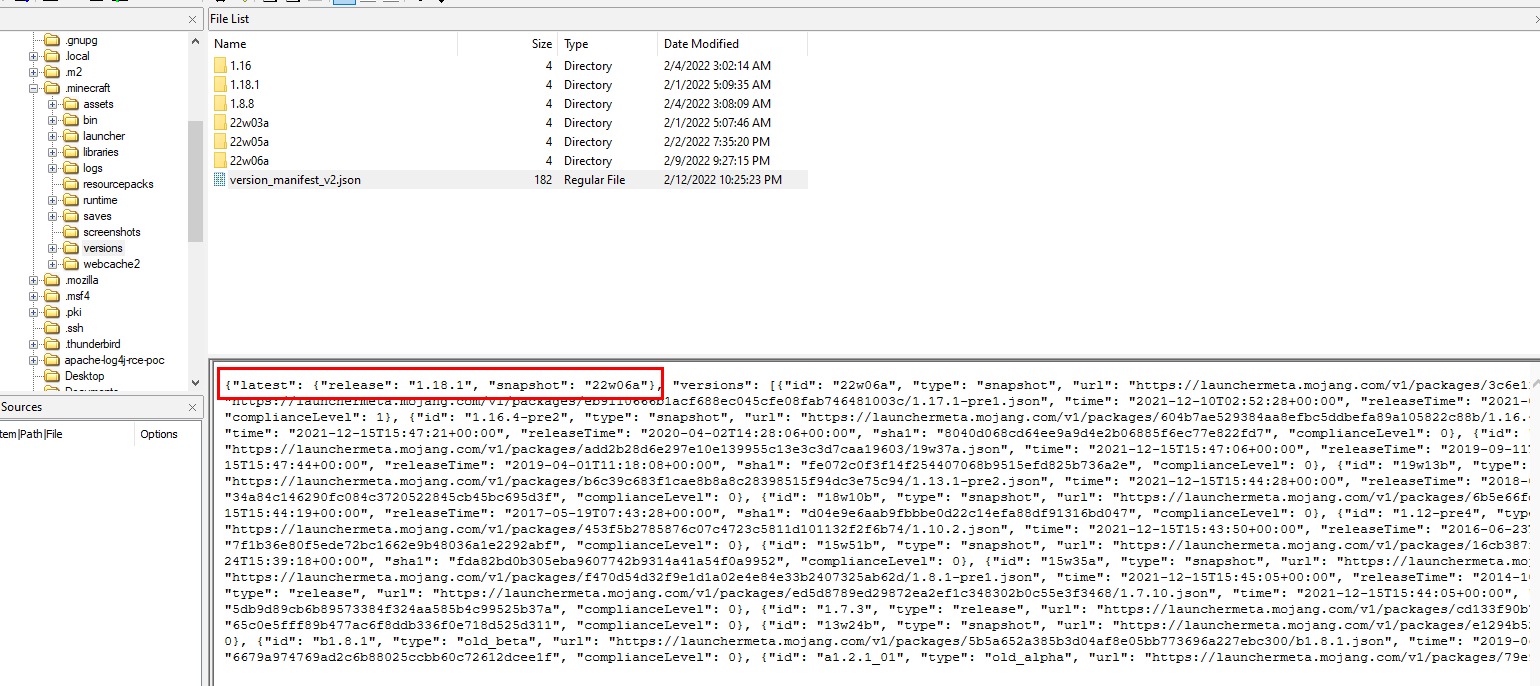Image resolution: width=1540 pixels, height=686 pixels.
Task: Expand the apache-log4j-rce-poc tree node
Action: pyautogui.click(x=34, y=360)
